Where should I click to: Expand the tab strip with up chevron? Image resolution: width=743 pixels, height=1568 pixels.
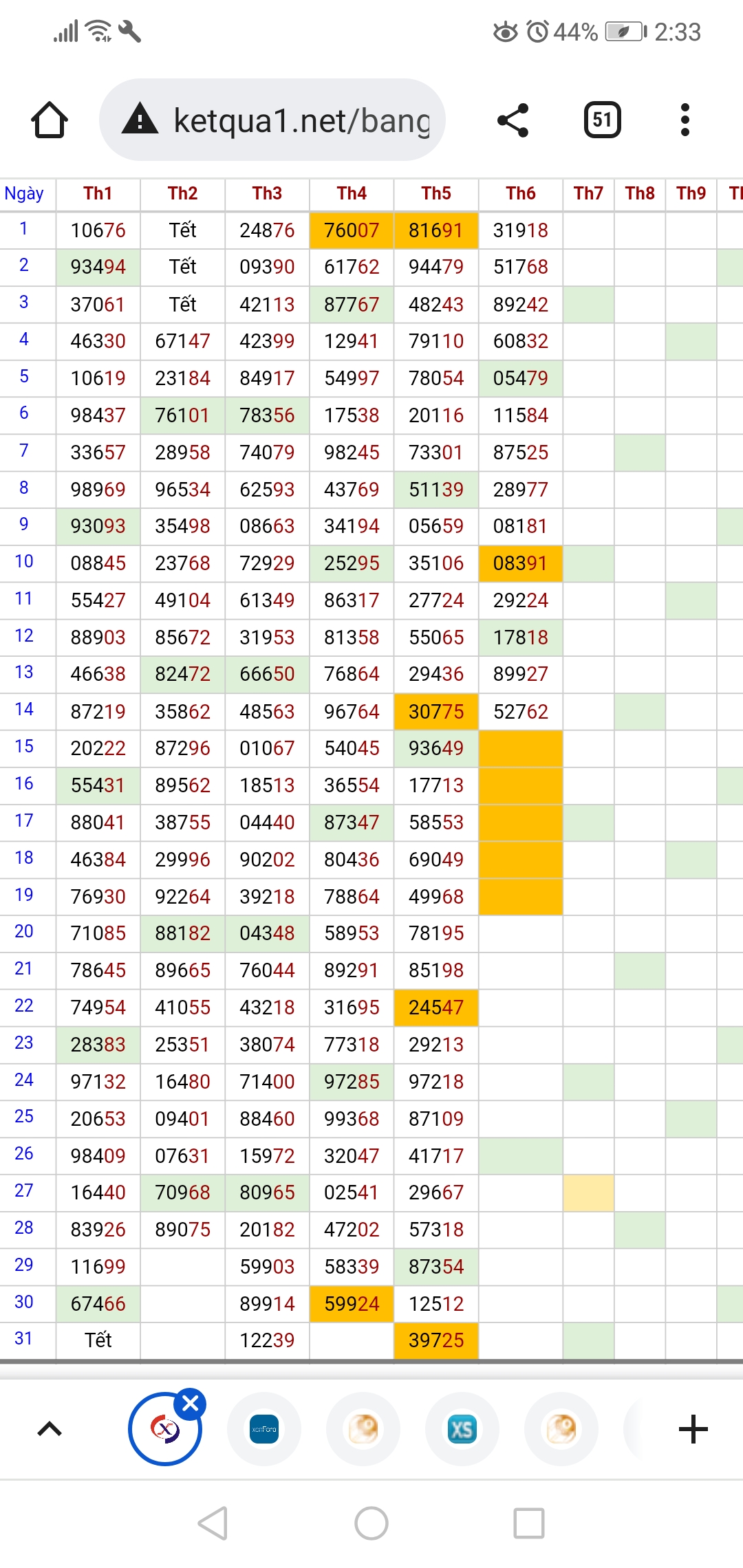click(x=50, y=1429)
